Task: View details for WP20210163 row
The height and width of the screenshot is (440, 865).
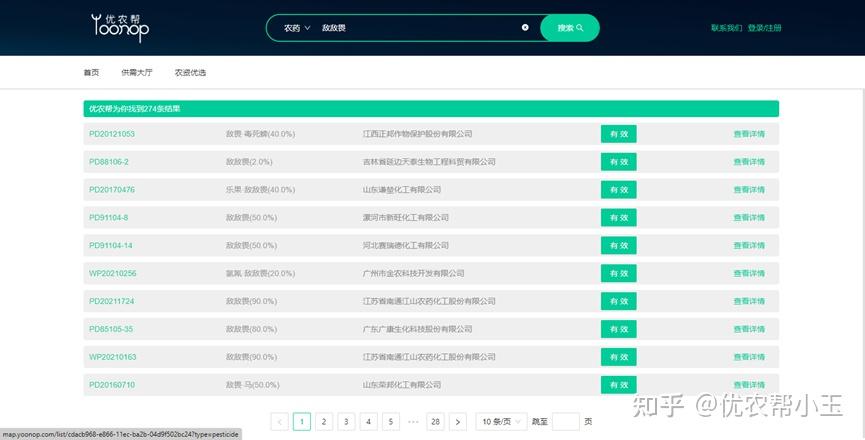Action: (749, 357)
